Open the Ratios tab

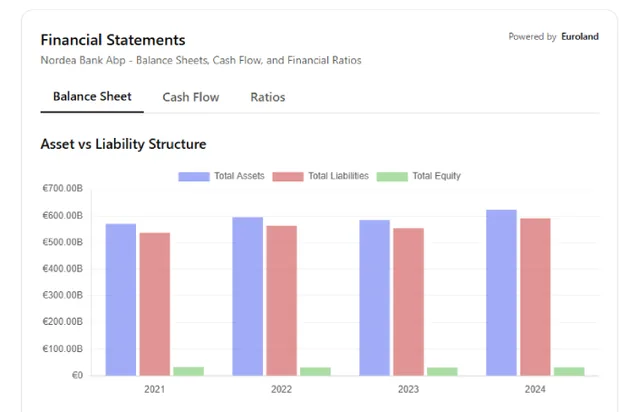click(268, 97)
